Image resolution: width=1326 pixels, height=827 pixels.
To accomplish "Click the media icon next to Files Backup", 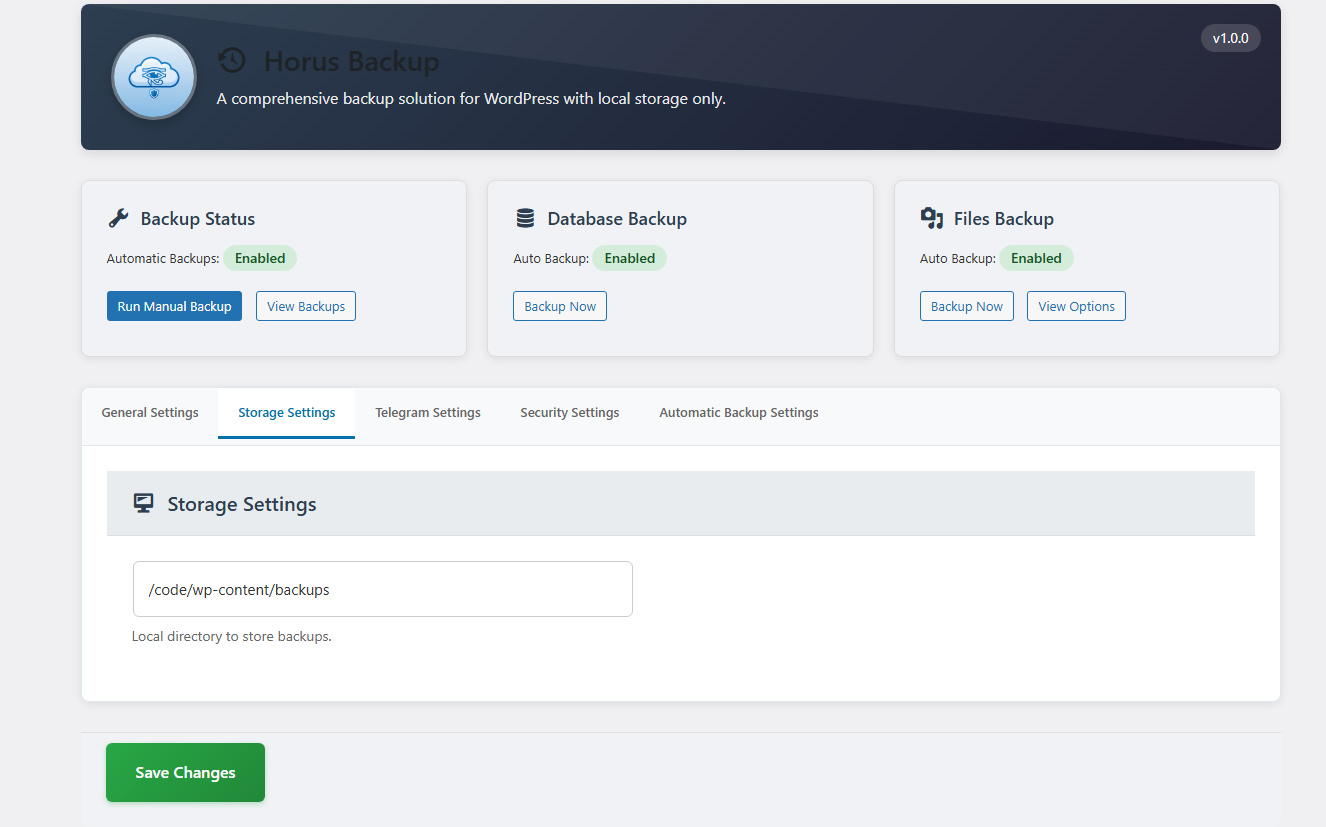I will pyautogui.click(x=932, y=218).
